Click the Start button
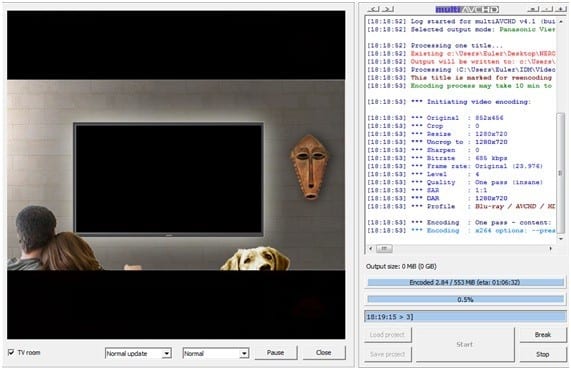Viewport: 571px width, 370px height. point(465,345)
